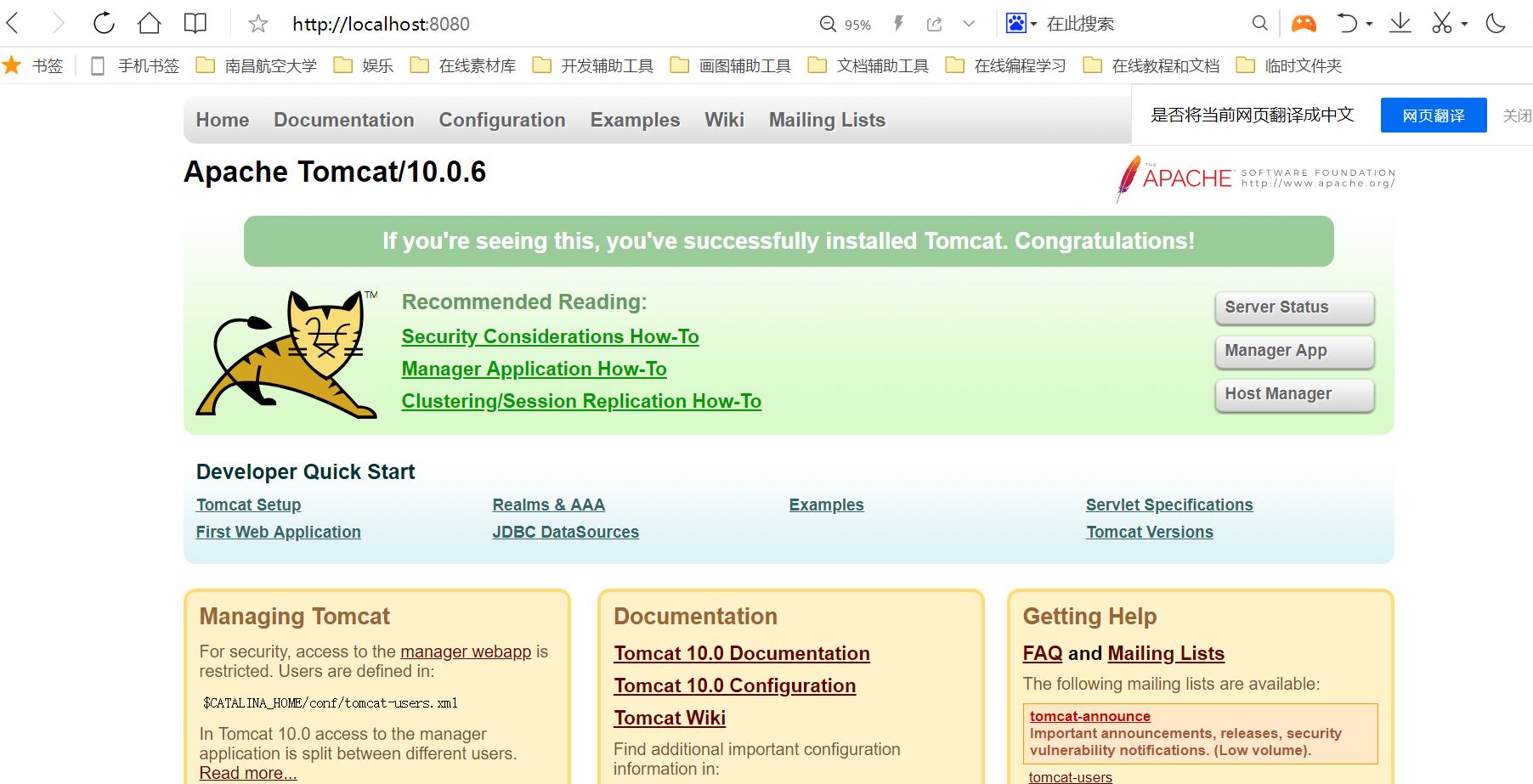Open the 手机书签 mobile bookmarks
The width and height of the screenshot is (1533, 784).
(135, 65)
